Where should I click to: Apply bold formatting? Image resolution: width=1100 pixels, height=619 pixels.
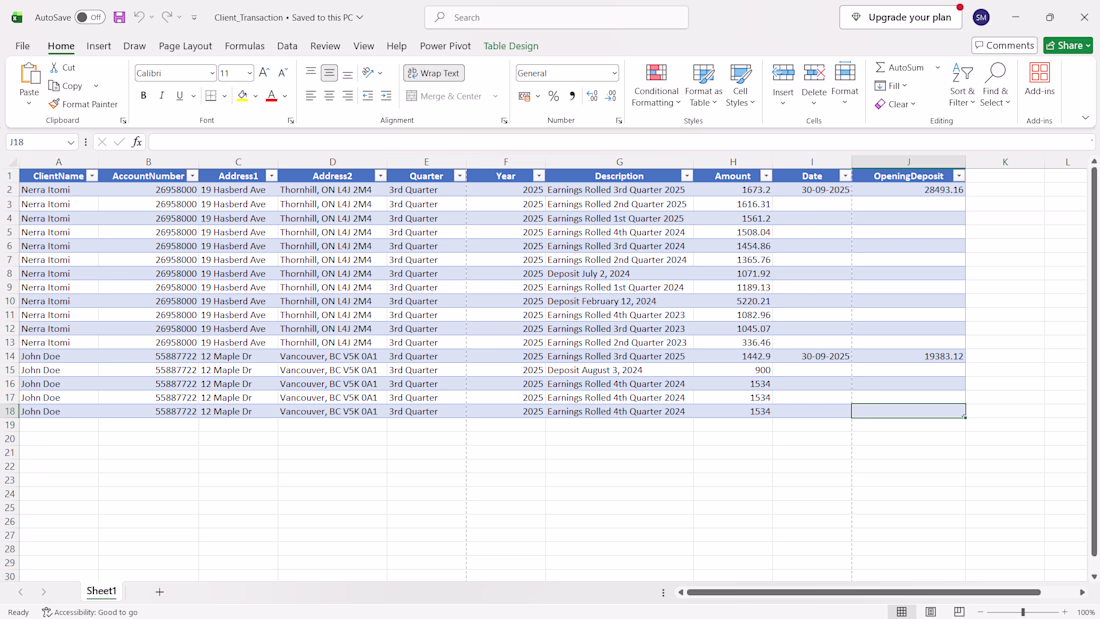click(143, 96)
